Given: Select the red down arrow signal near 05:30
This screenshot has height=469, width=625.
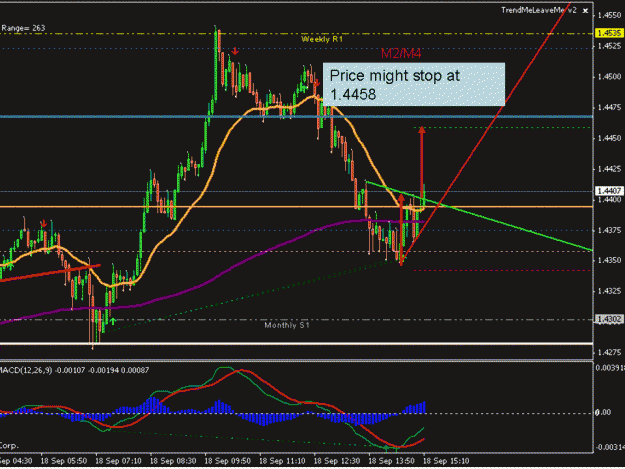Looking at the screenshot, I should 44,224.
